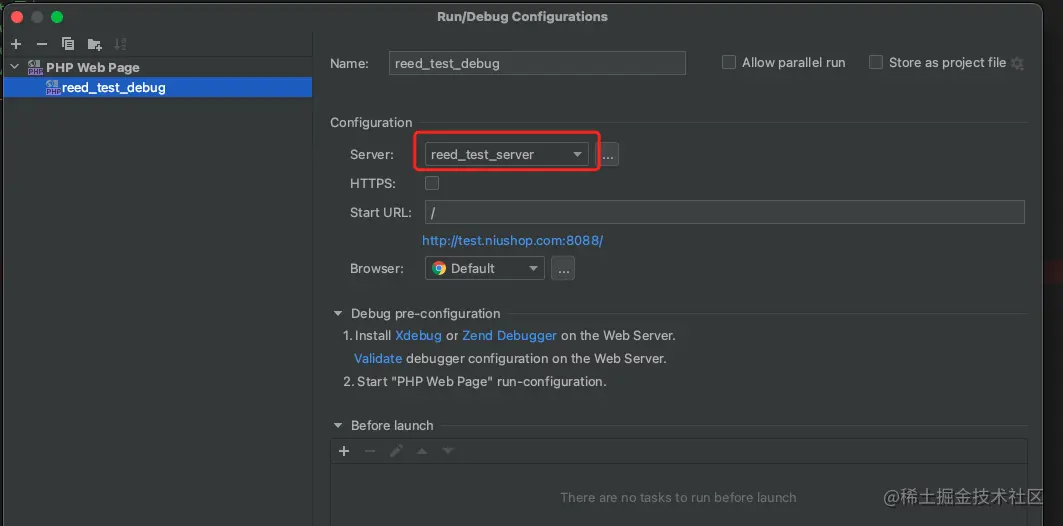Click the project file settings gear
Viewport: 1063px width, 526px height.
[x=1018, y=63]
